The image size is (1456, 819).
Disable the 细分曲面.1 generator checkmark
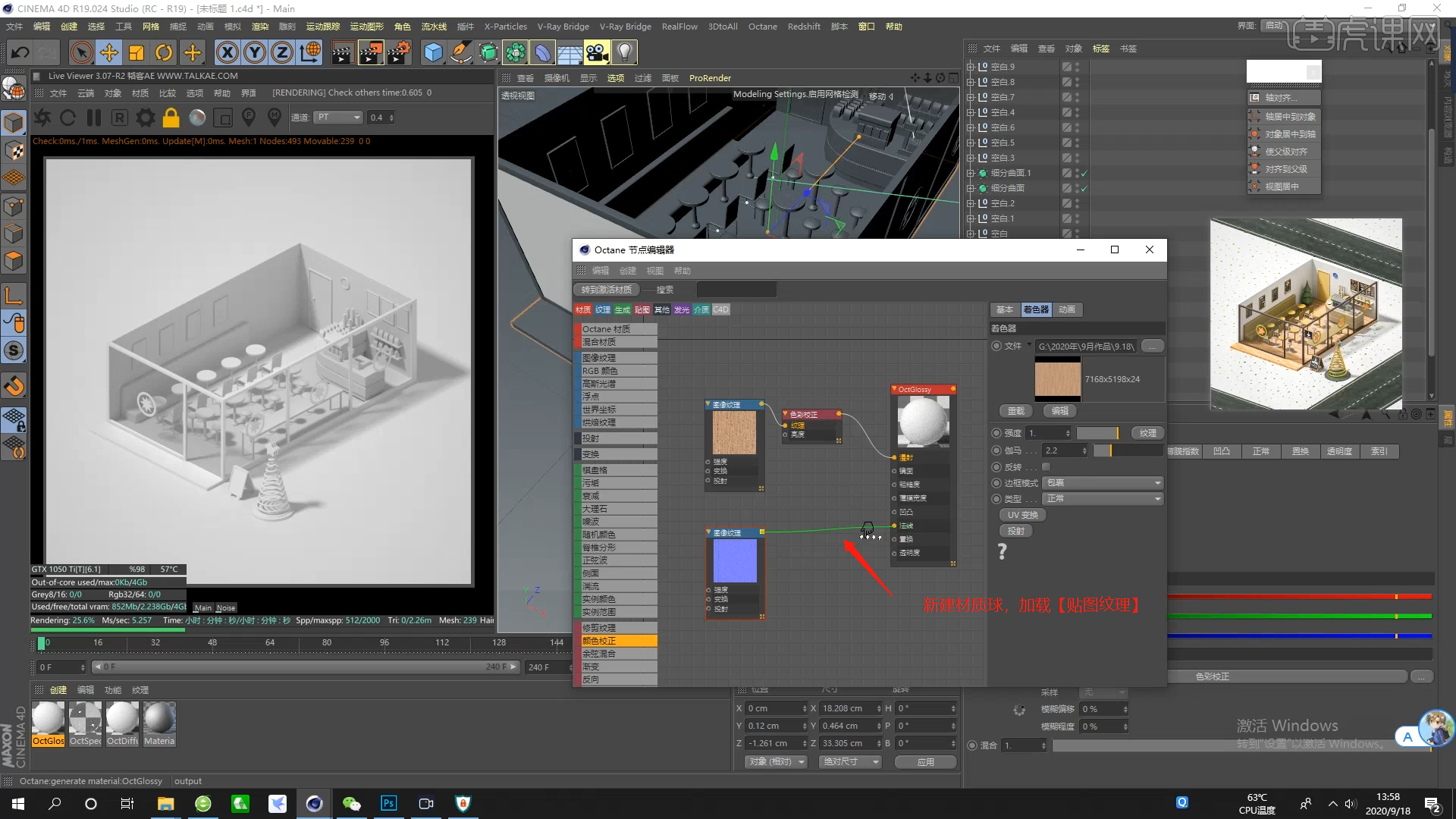point(1084,173)
